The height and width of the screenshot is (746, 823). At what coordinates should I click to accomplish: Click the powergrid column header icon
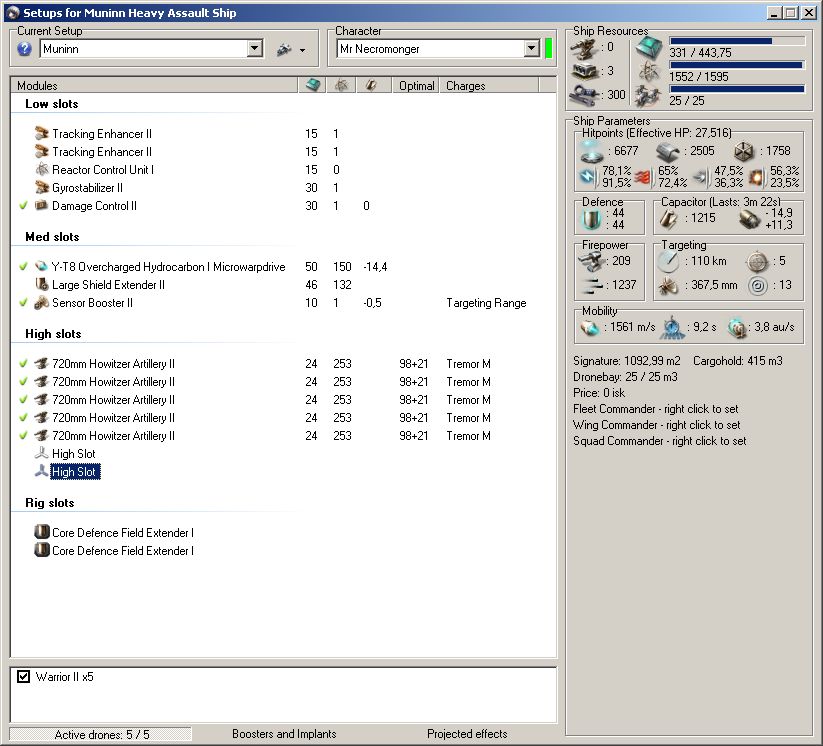tap(341, 85)
